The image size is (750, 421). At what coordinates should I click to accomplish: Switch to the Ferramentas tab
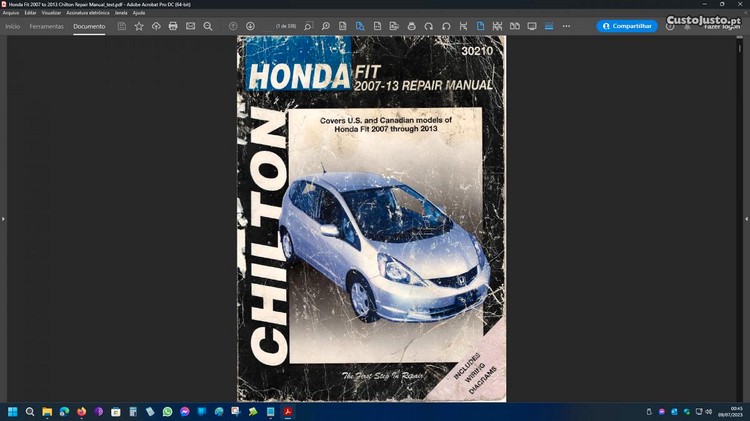(x=46, y=26)
